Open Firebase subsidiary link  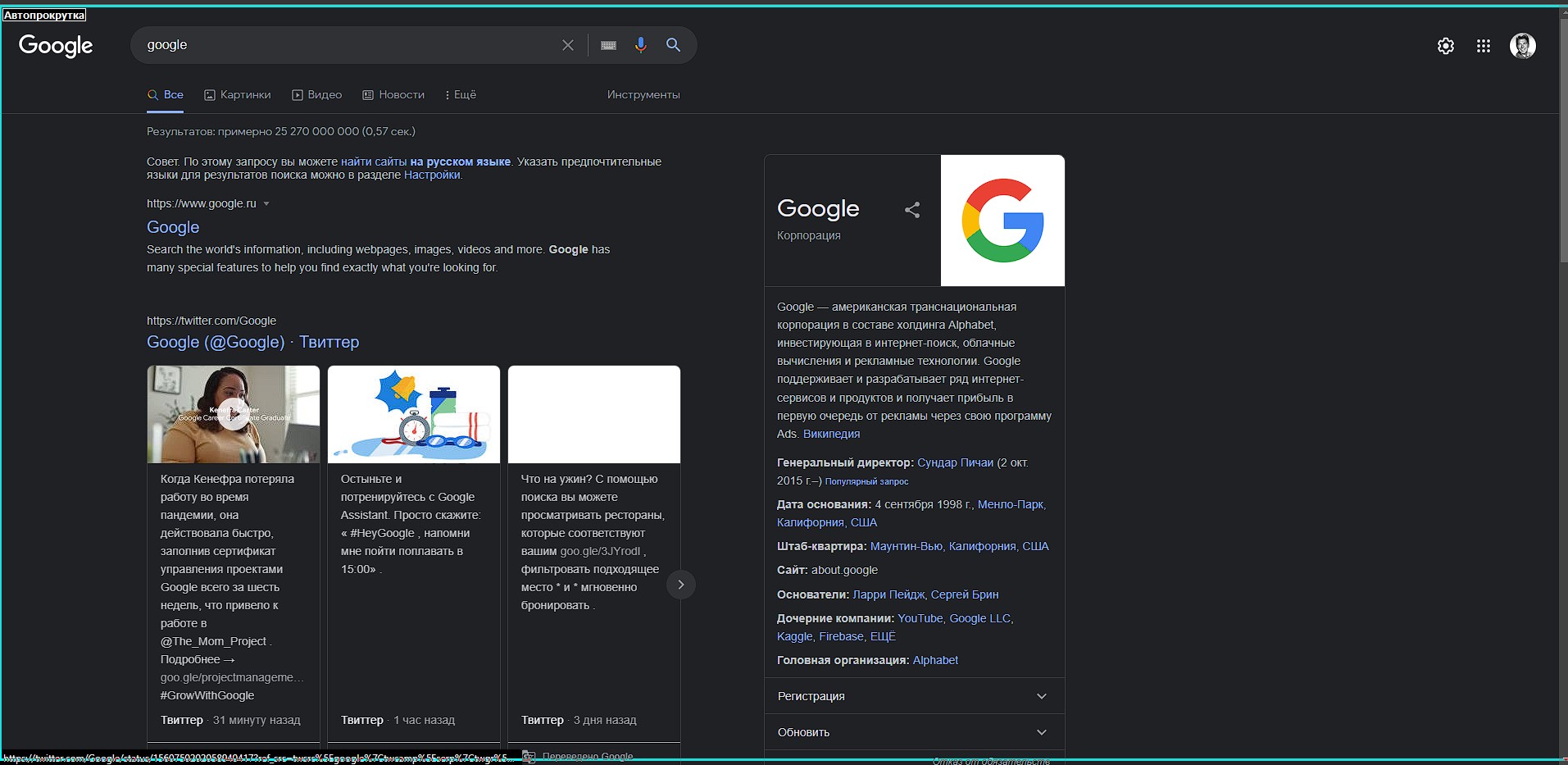[841, 636]
